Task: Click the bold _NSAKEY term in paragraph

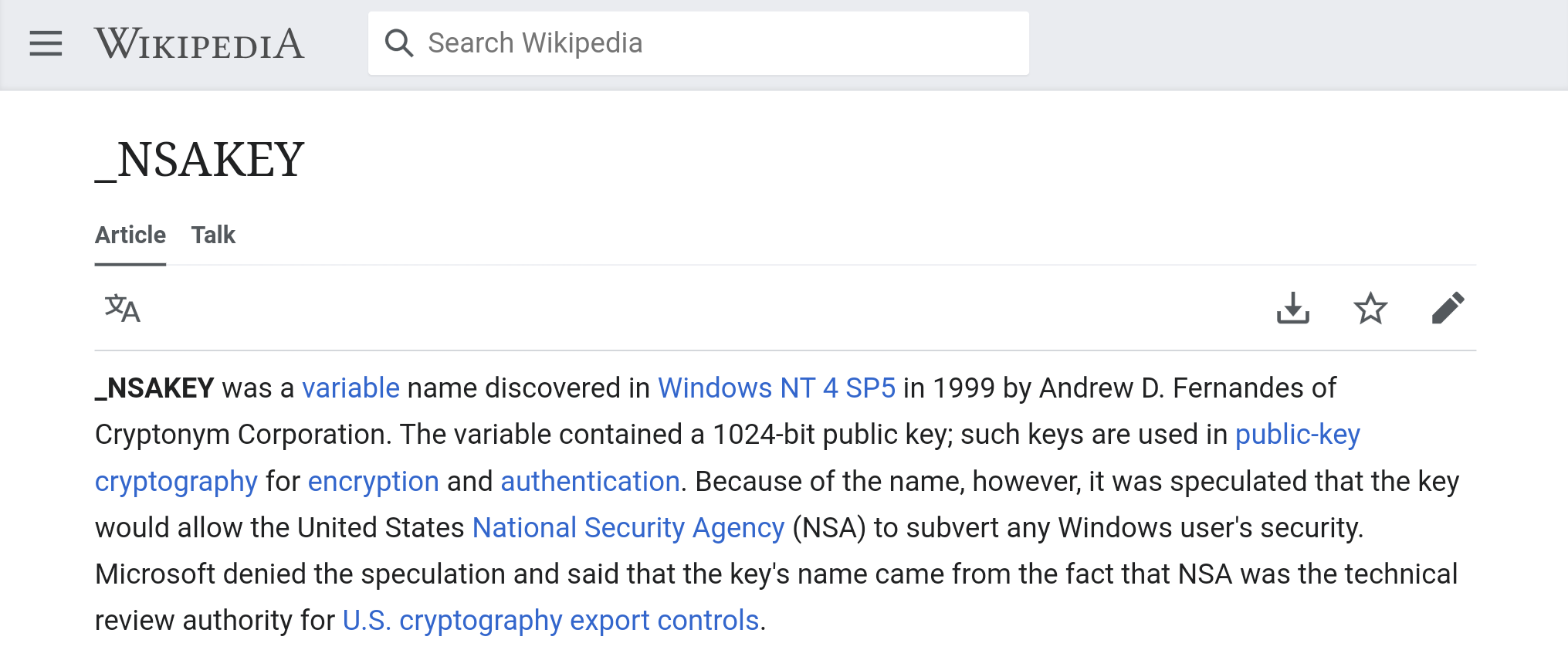Action: [x=154, y=388]
